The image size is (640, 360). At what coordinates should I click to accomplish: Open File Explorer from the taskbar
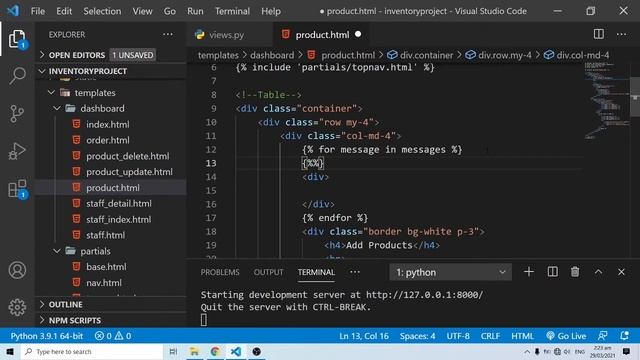click(194, 351)
